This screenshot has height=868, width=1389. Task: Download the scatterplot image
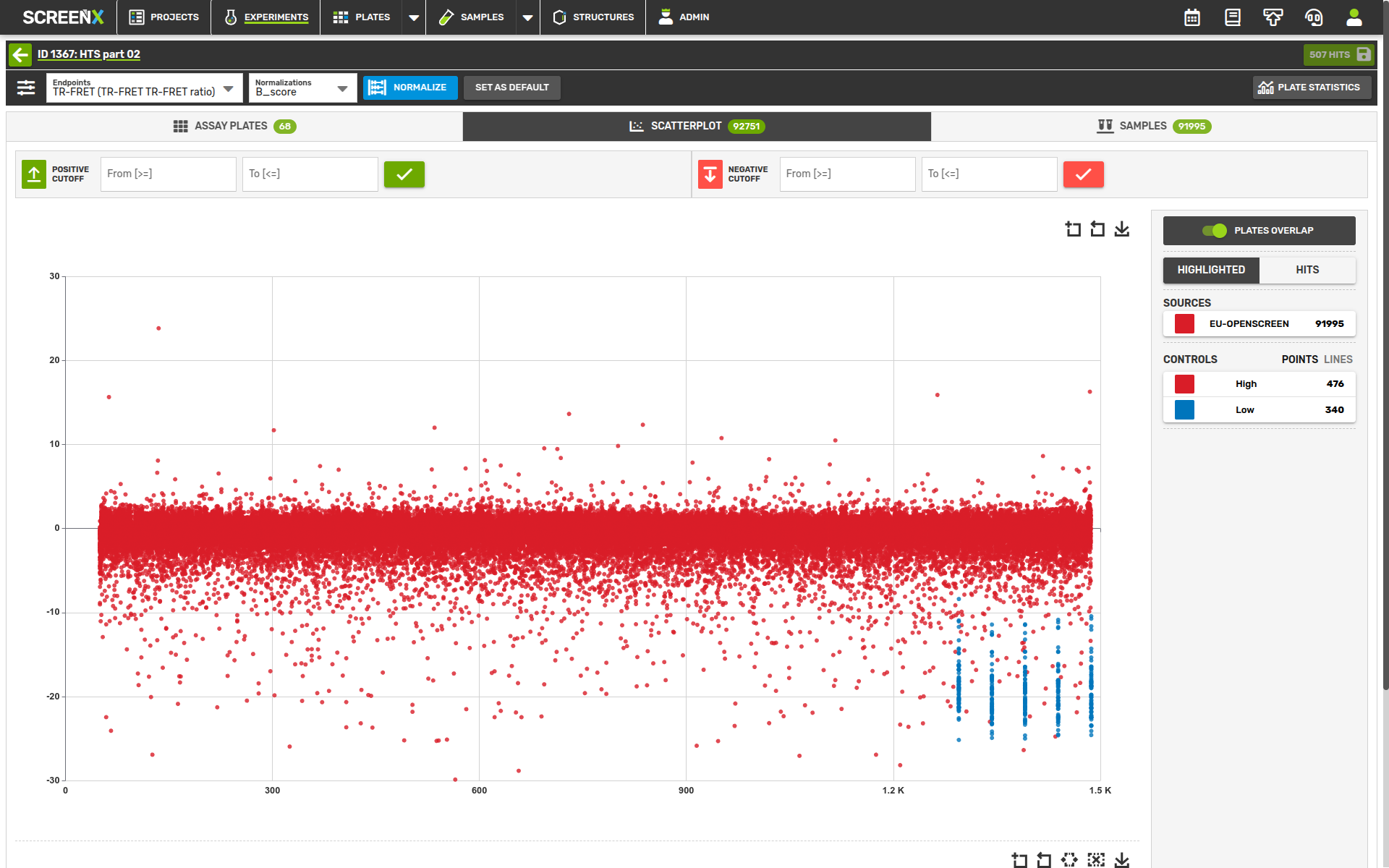pyautogui.click(x=1121, y=229)
